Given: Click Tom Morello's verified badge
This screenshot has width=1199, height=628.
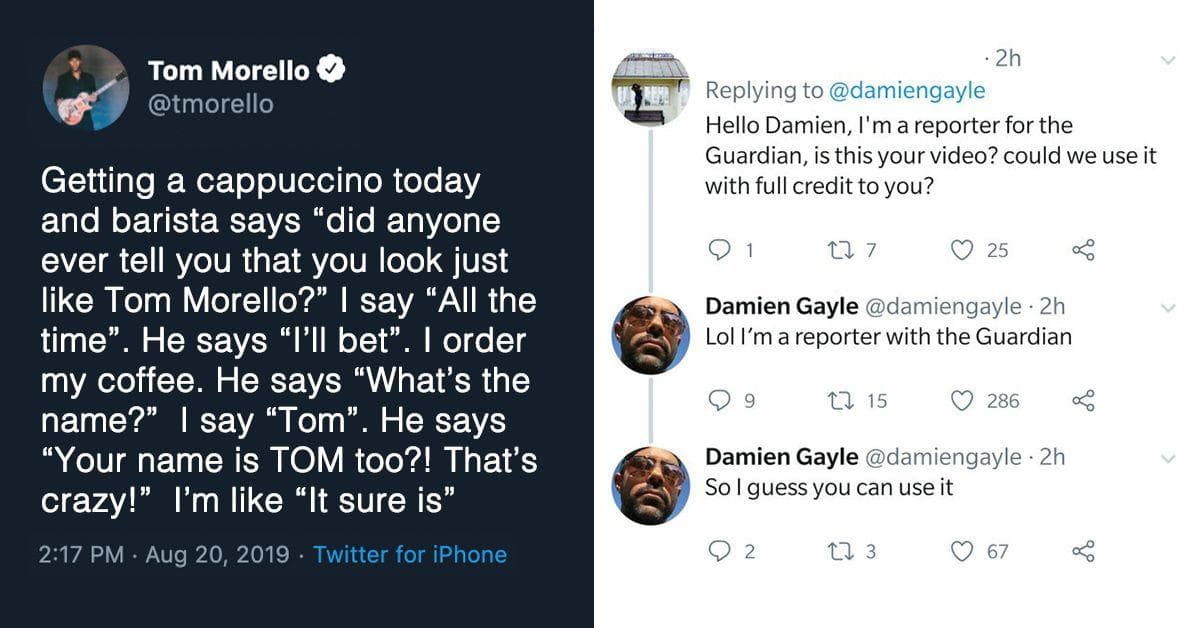Looking at the screenshot, I should (x=331, y=71).
